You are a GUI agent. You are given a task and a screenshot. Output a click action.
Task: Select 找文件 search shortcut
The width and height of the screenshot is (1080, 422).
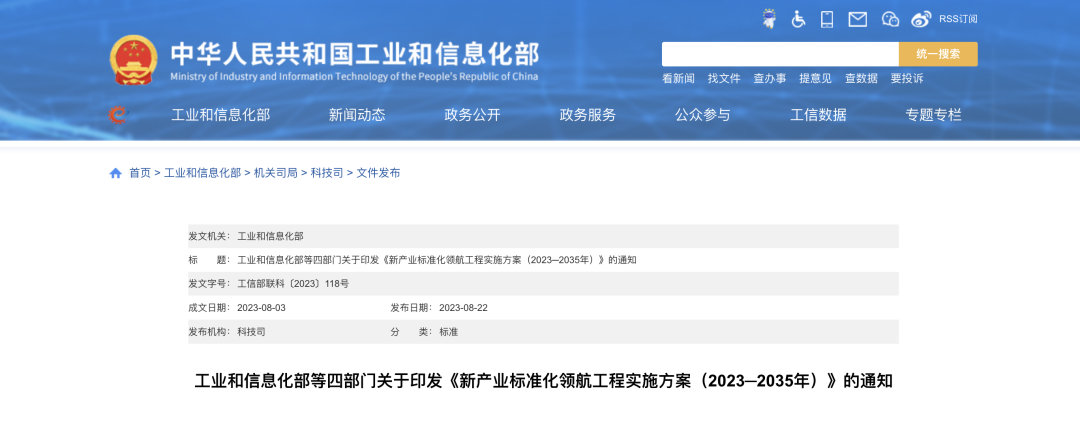(724, 78)
